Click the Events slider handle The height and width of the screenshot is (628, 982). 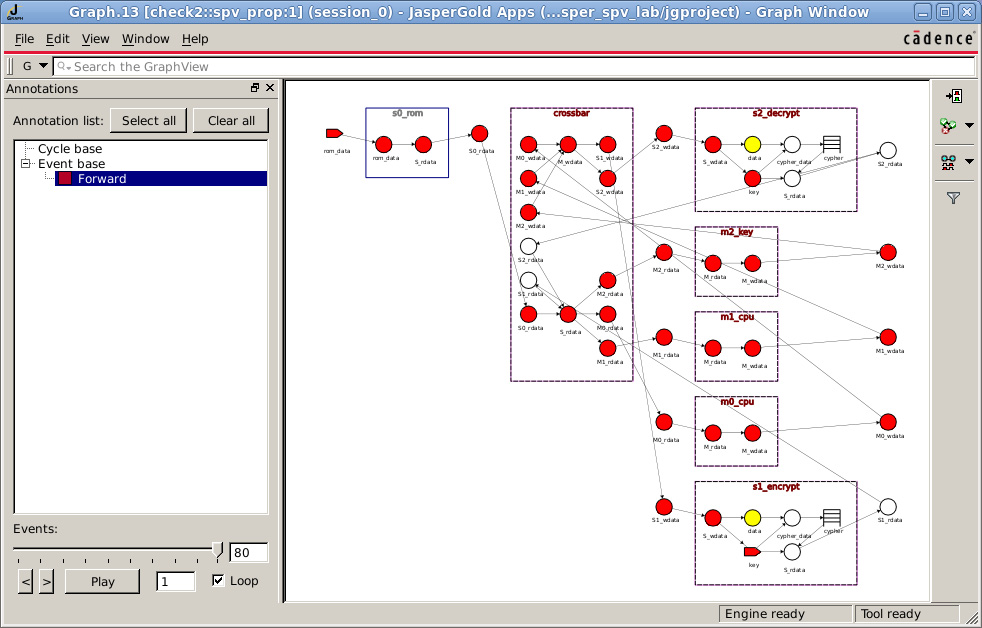217,550
